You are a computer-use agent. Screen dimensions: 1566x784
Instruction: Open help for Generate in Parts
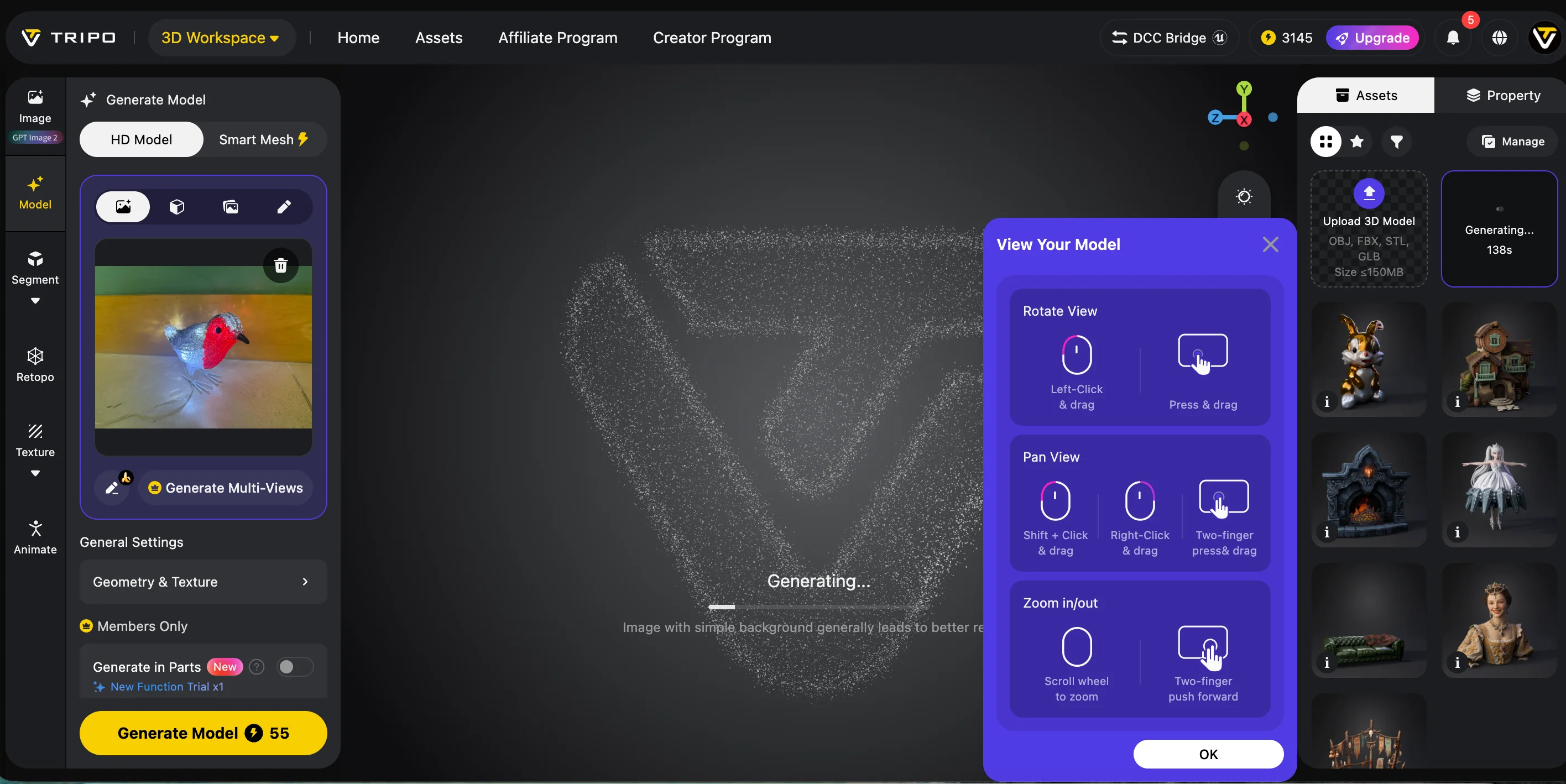tap(257, 667)
